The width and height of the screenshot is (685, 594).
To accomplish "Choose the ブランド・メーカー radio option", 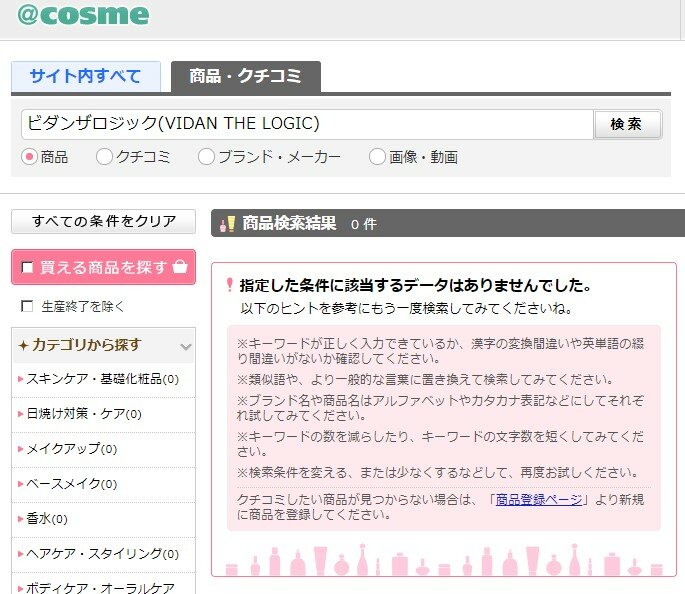I will tap(206, 157).
